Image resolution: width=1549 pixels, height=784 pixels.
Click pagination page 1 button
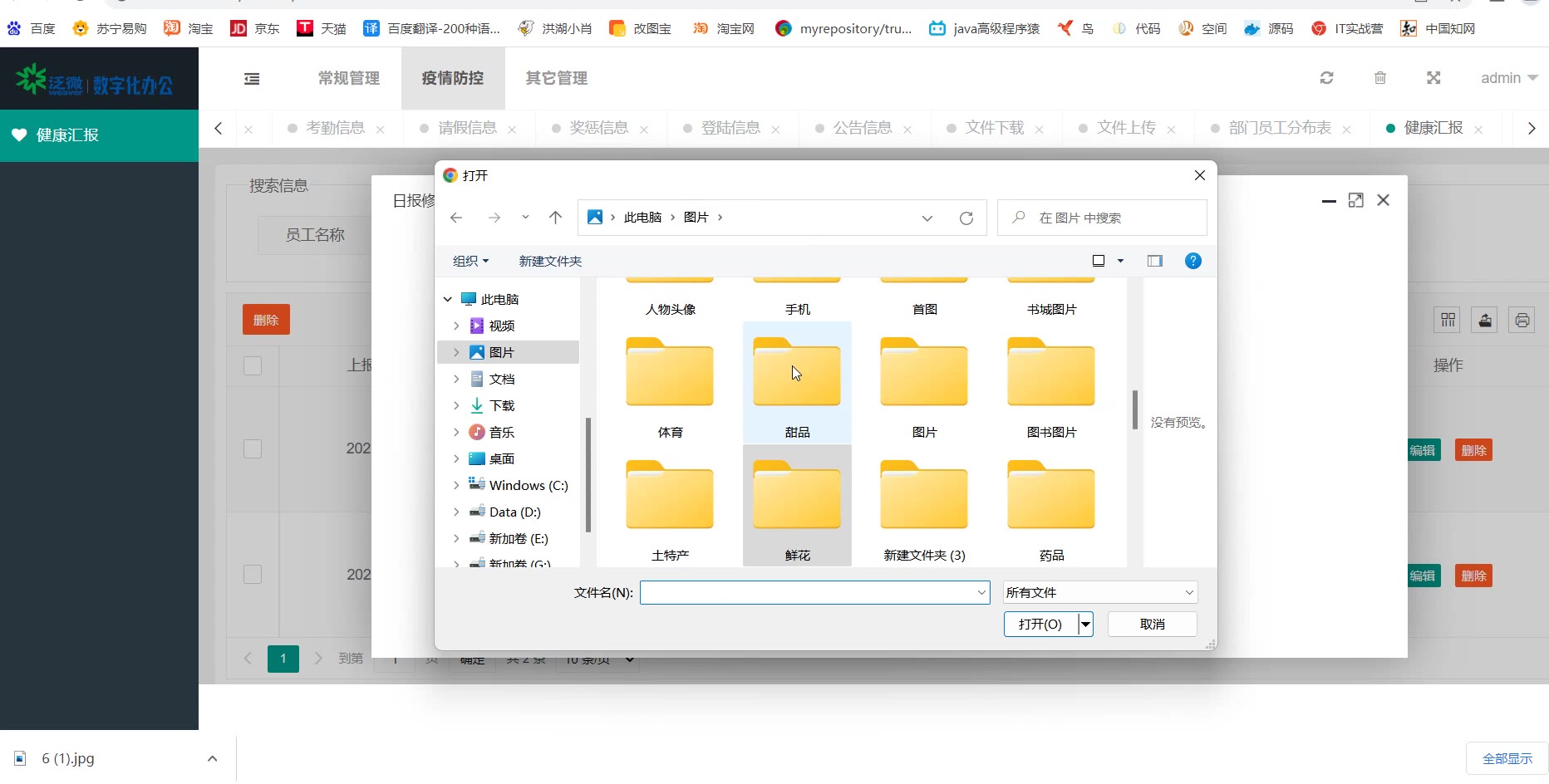pos(283,659)
